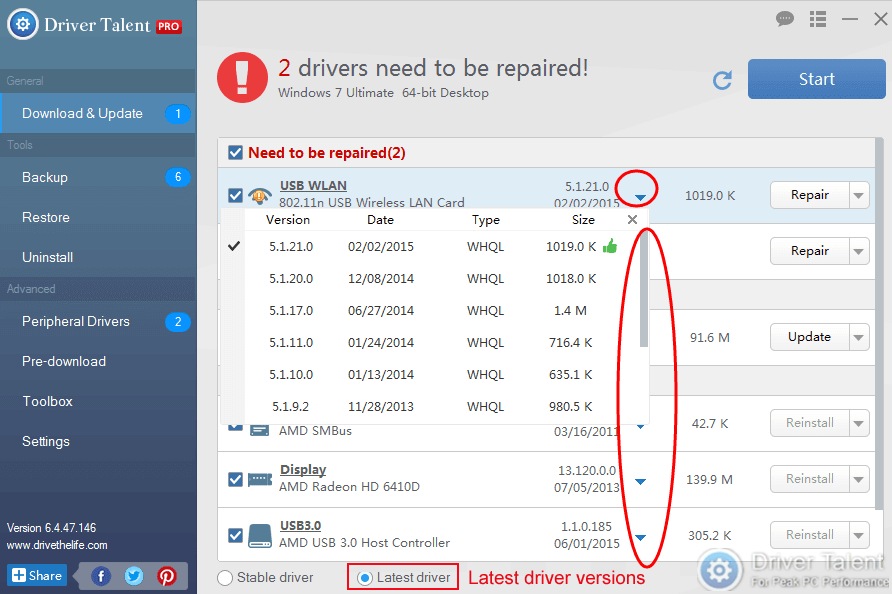Select version 5.1.21.0 in list
The height and width of the screenshot is (594, 892).
tap(435, 246)
